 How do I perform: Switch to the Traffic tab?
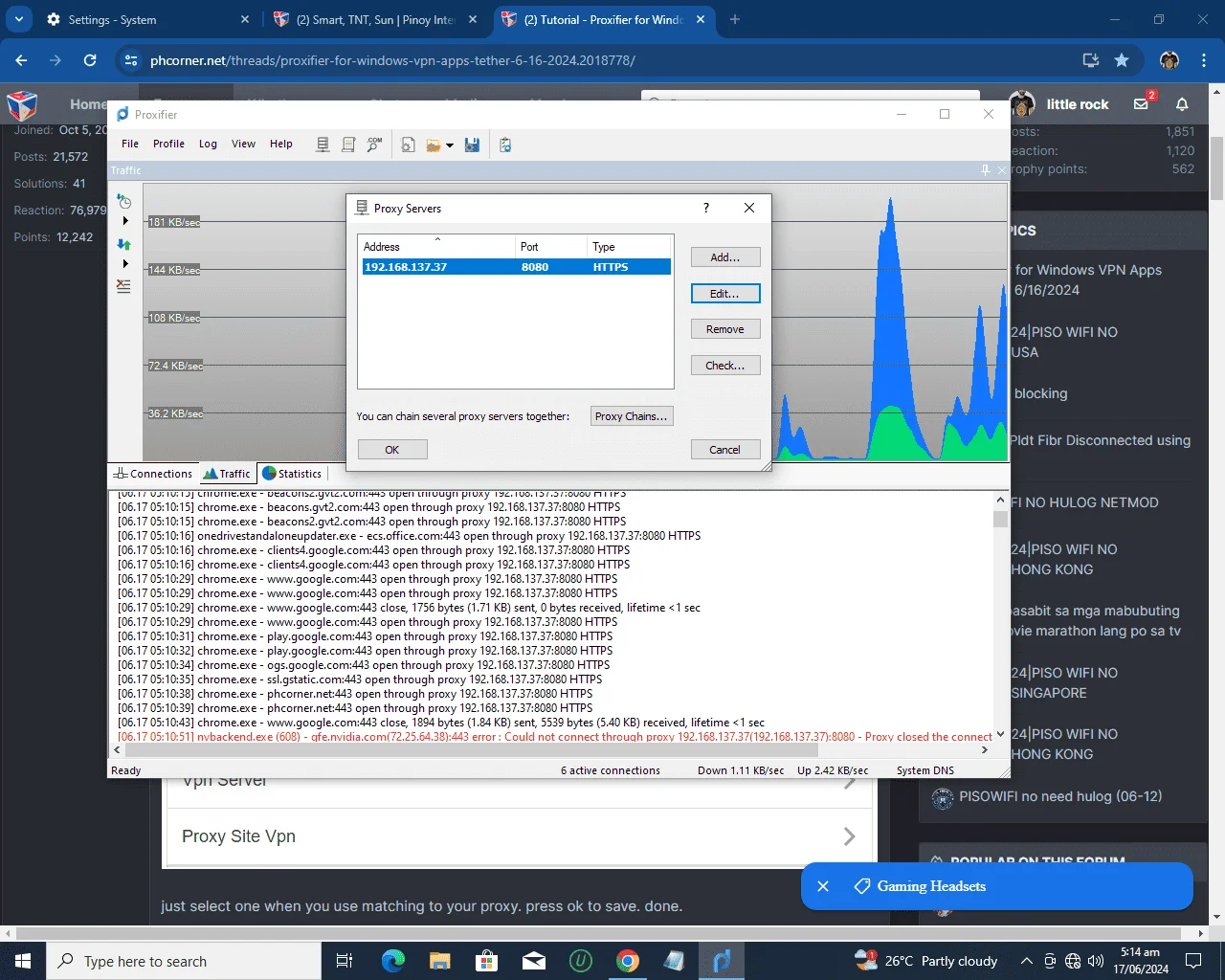point(227,474)
